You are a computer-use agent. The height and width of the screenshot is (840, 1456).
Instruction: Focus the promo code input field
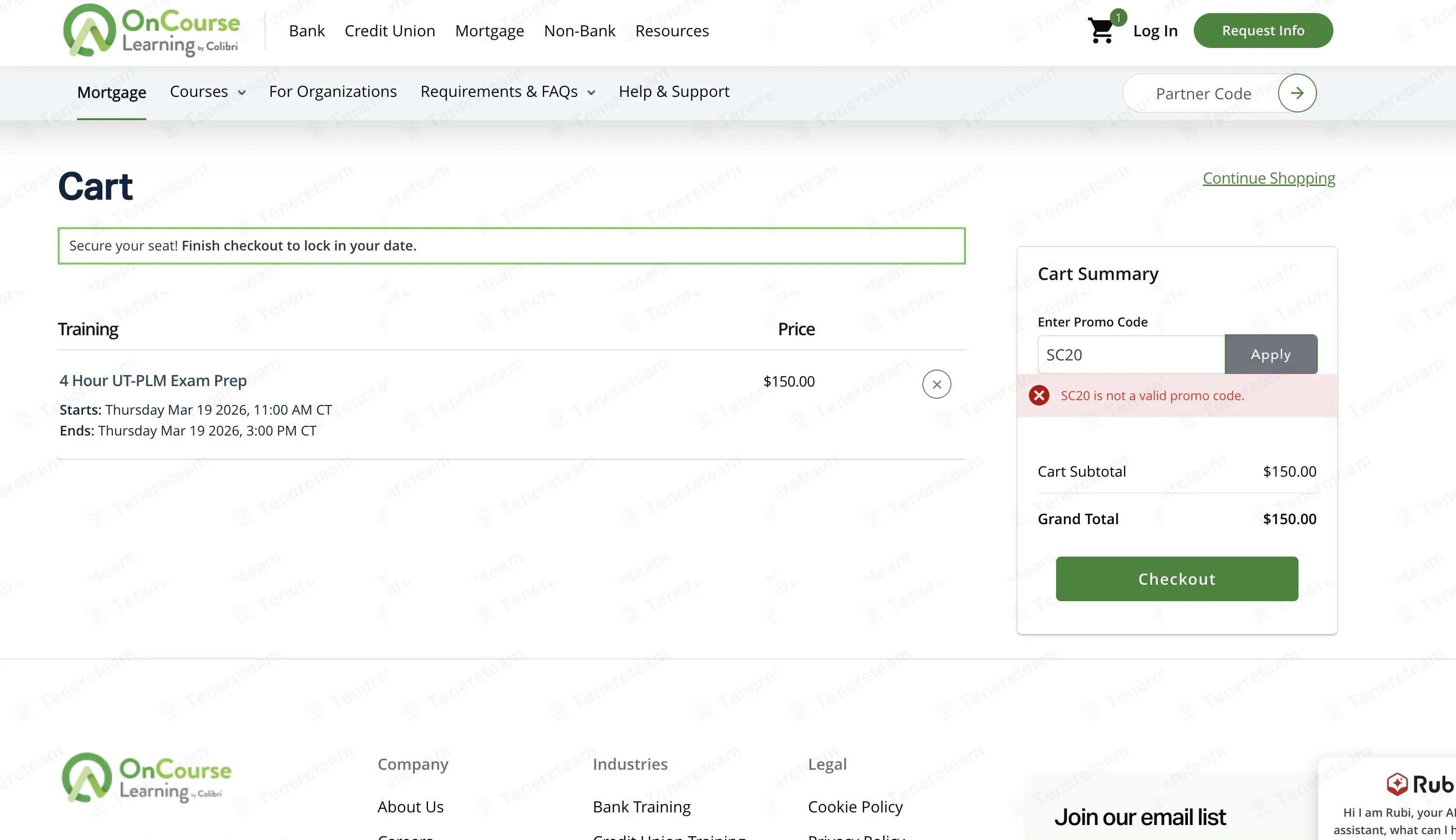(x=1131, y=355)
